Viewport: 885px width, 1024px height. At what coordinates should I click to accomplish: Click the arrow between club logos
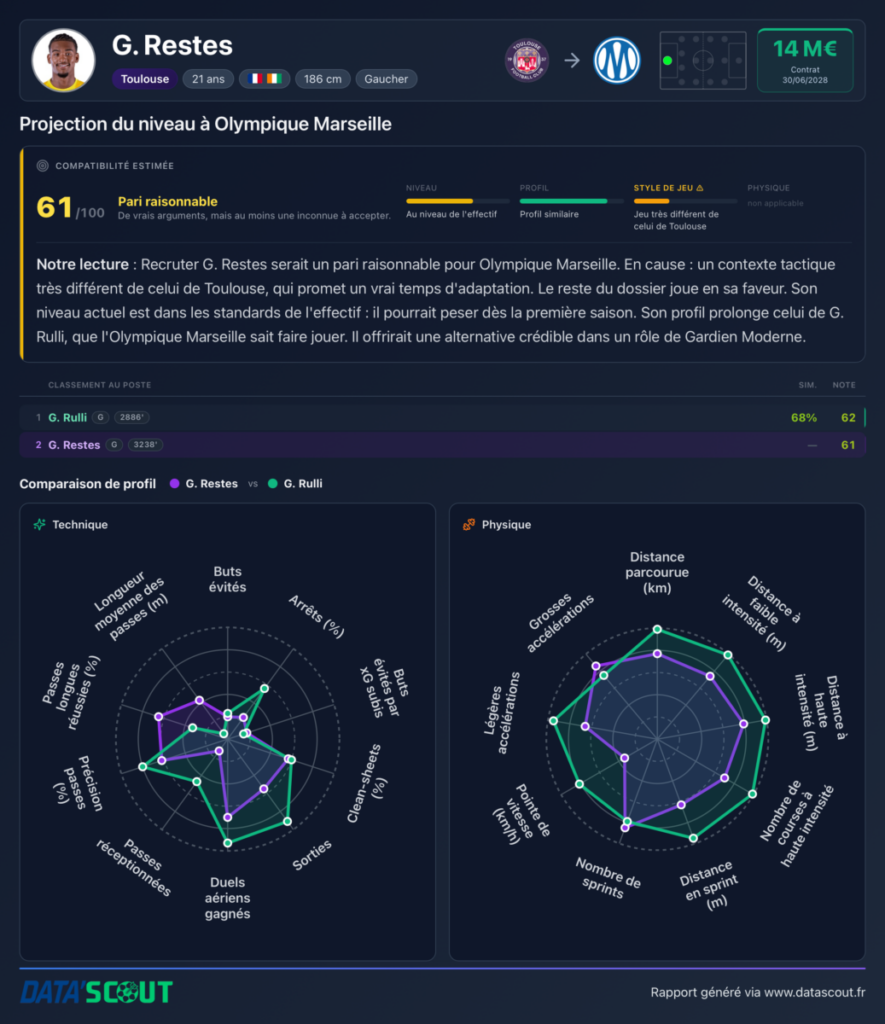coord(572,61)
